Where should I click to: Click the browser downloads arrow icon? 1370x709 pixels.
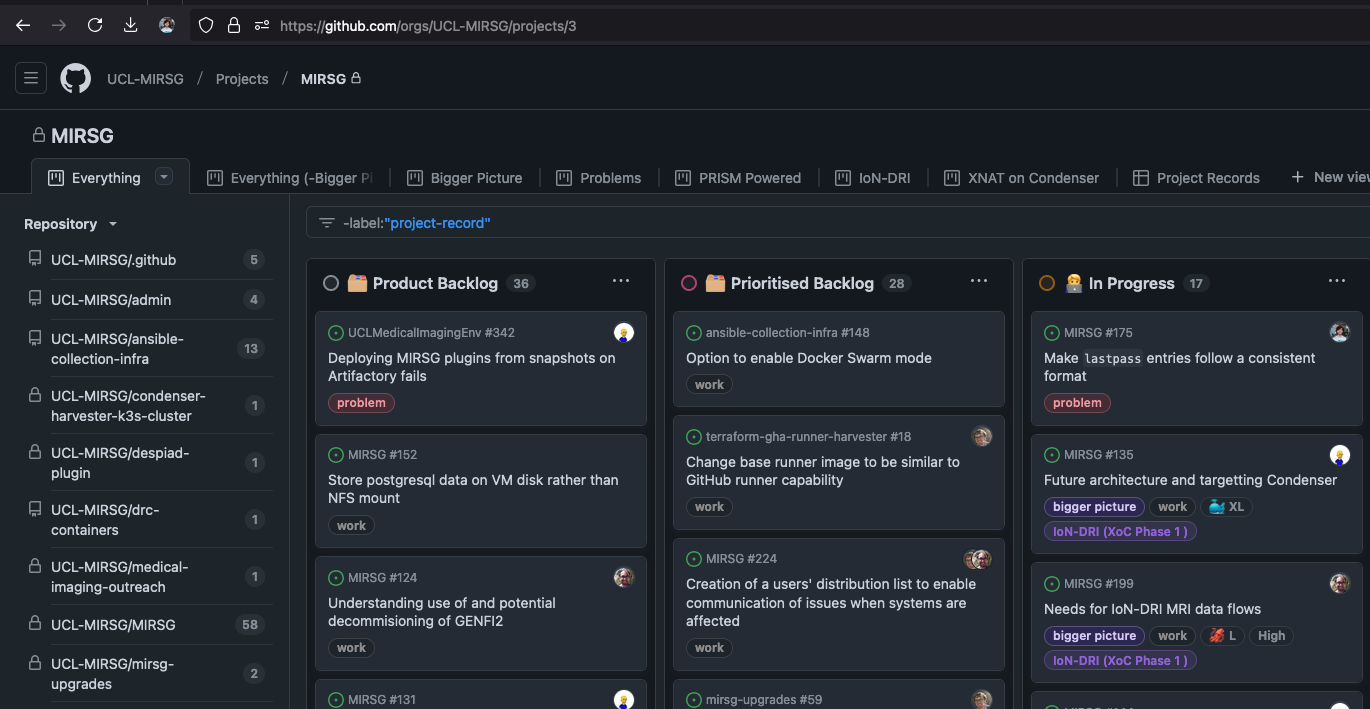(x=130, y=25)
